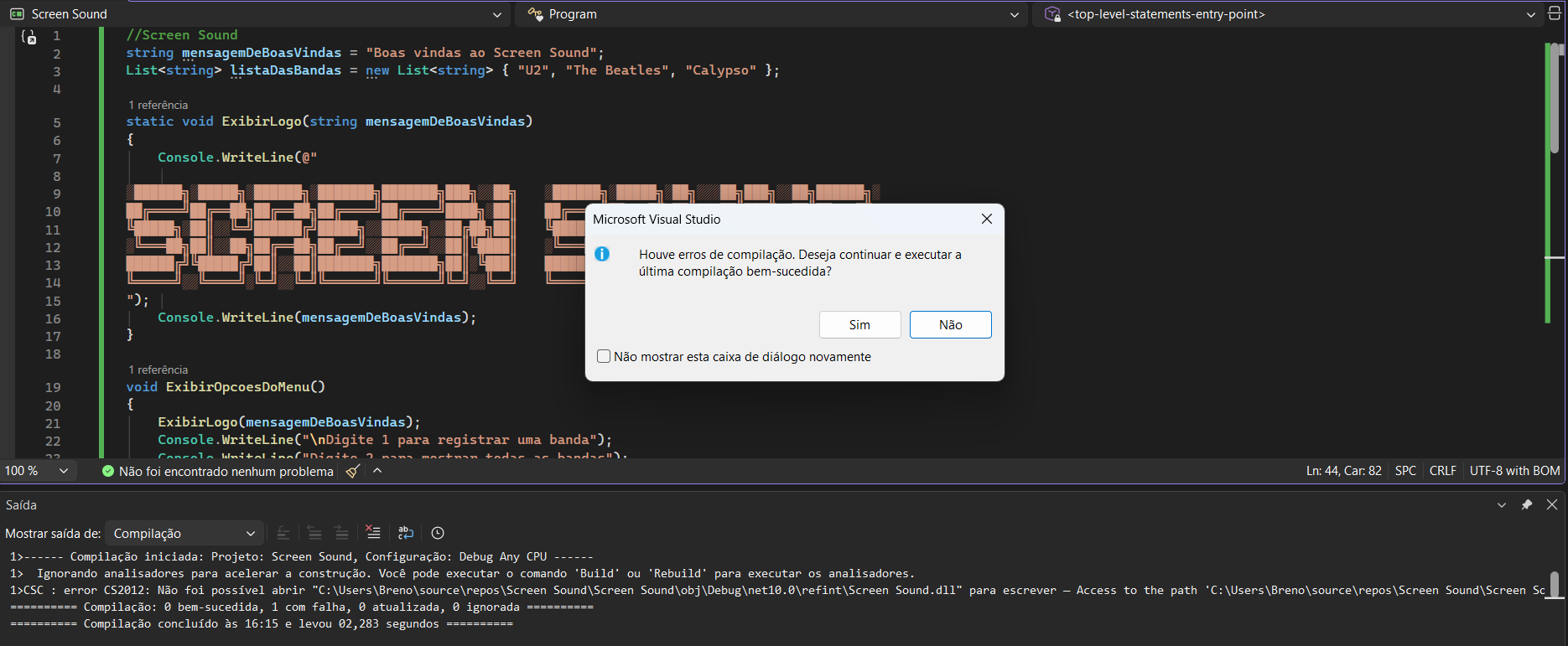Click the CRLF line ending indicator
Screen dimensions: 1568x646
1442,471
